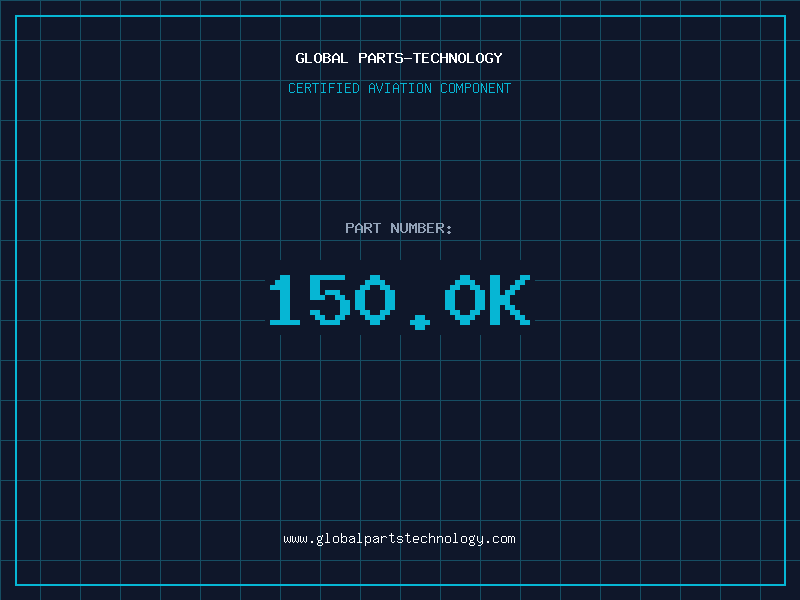Click the PART NUMBER: label
This screenshot has width=800, height=600.
click(x=399, y=228)
